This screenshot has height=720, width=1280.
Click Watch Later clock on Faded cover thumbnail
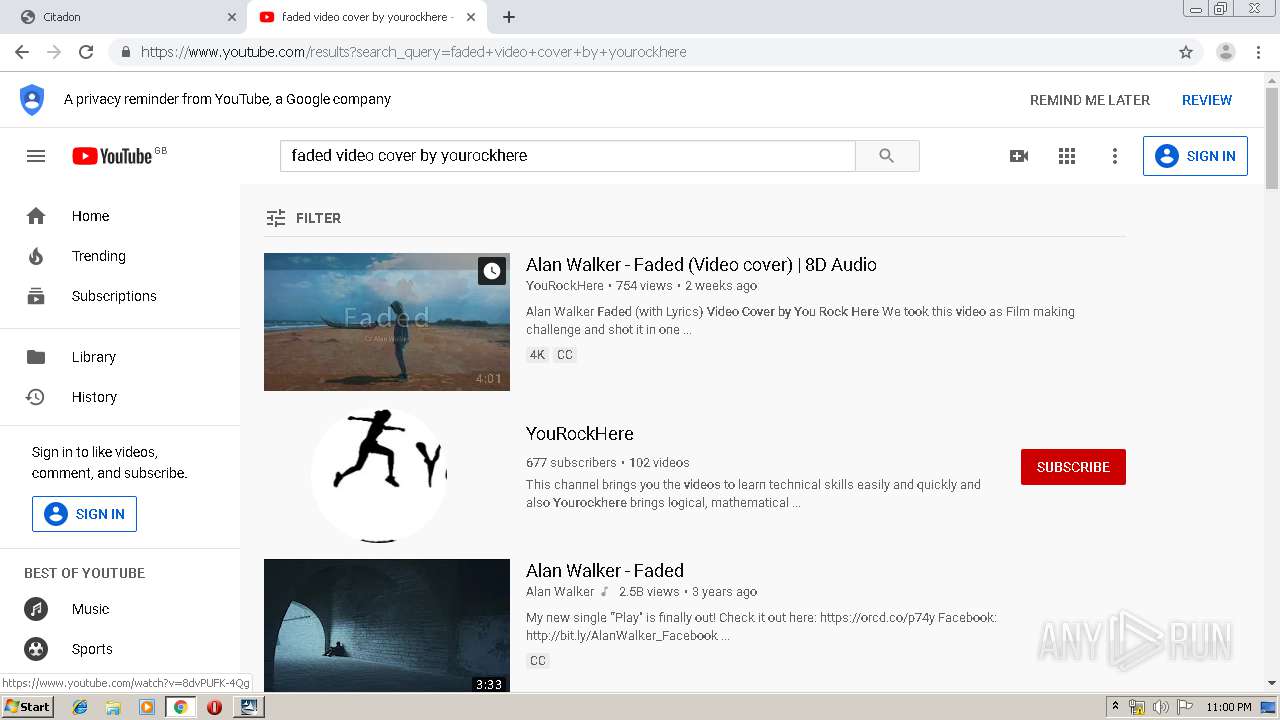pos(492,271)
